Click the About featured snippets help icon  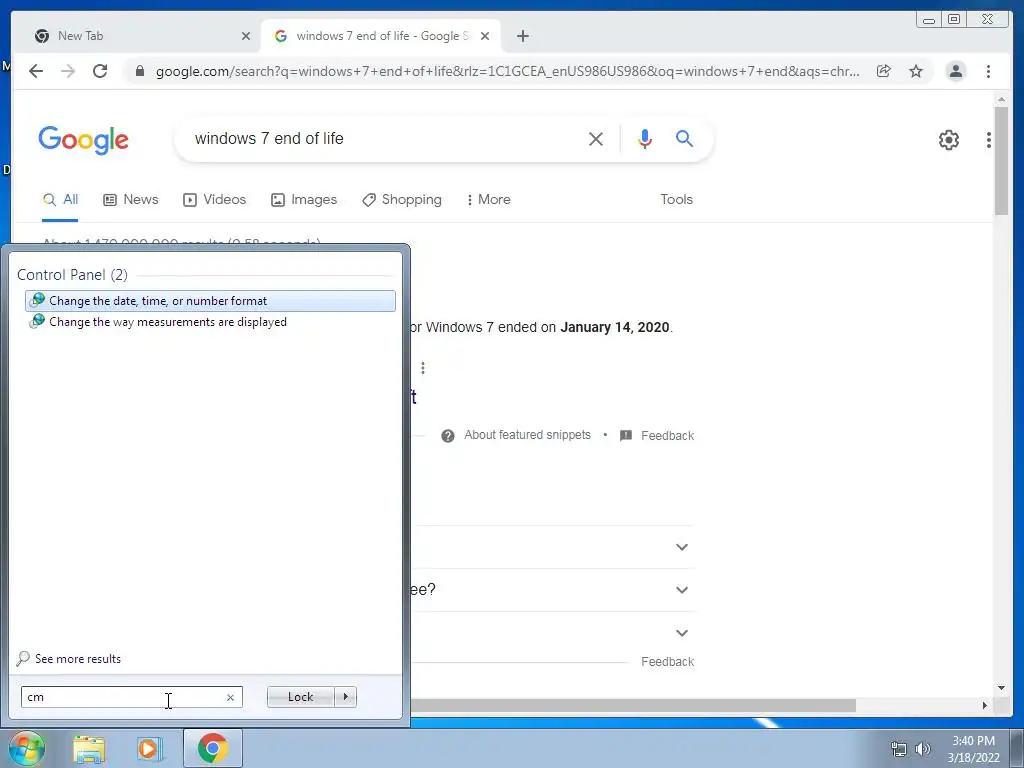pyautogui.click(x=447, y=436)
